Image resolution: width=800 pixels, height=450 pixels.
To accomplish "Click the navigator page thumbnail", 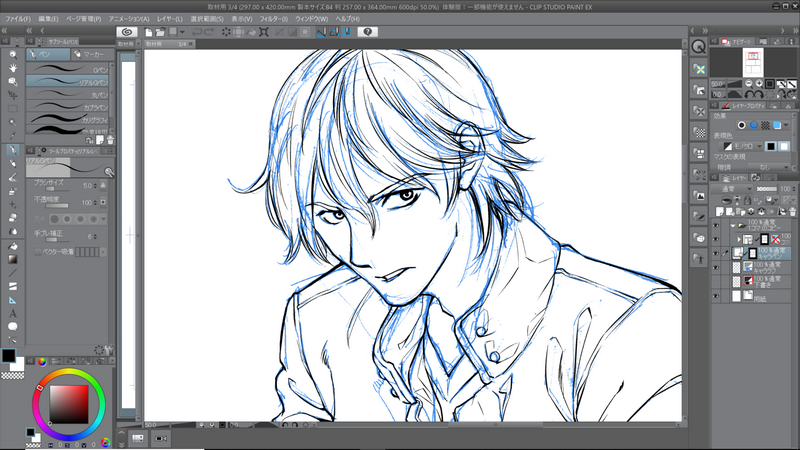I will [x=753, y=62].
